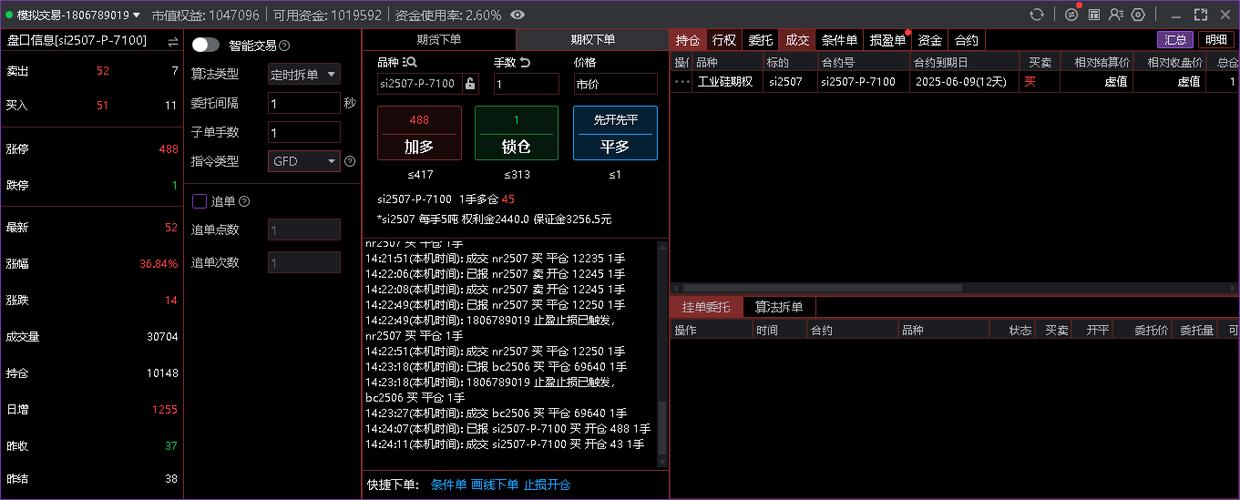The height and width of the screenshot is (500, 1240).
Task: Switch to 成交 tab
Action: click(797, 40)
